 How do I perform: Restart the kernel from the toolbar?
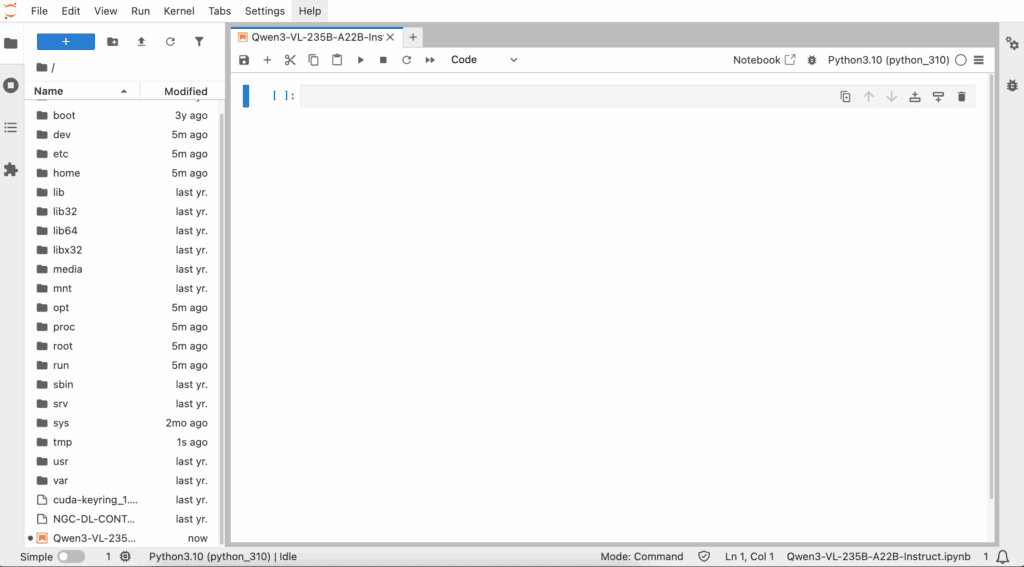point(406,60)
